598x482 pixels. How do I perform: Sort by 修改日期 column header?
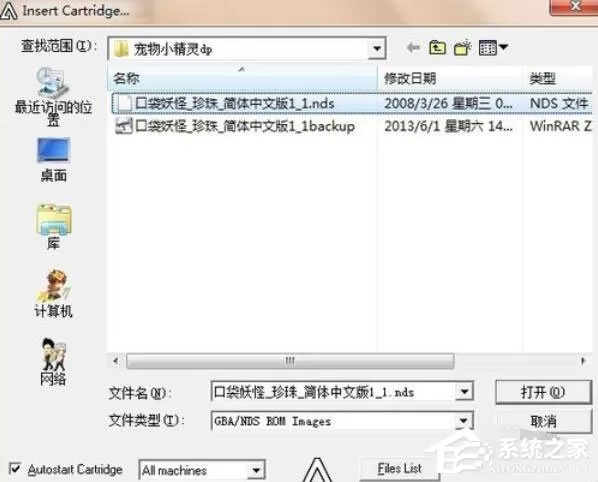coord(450,78)
